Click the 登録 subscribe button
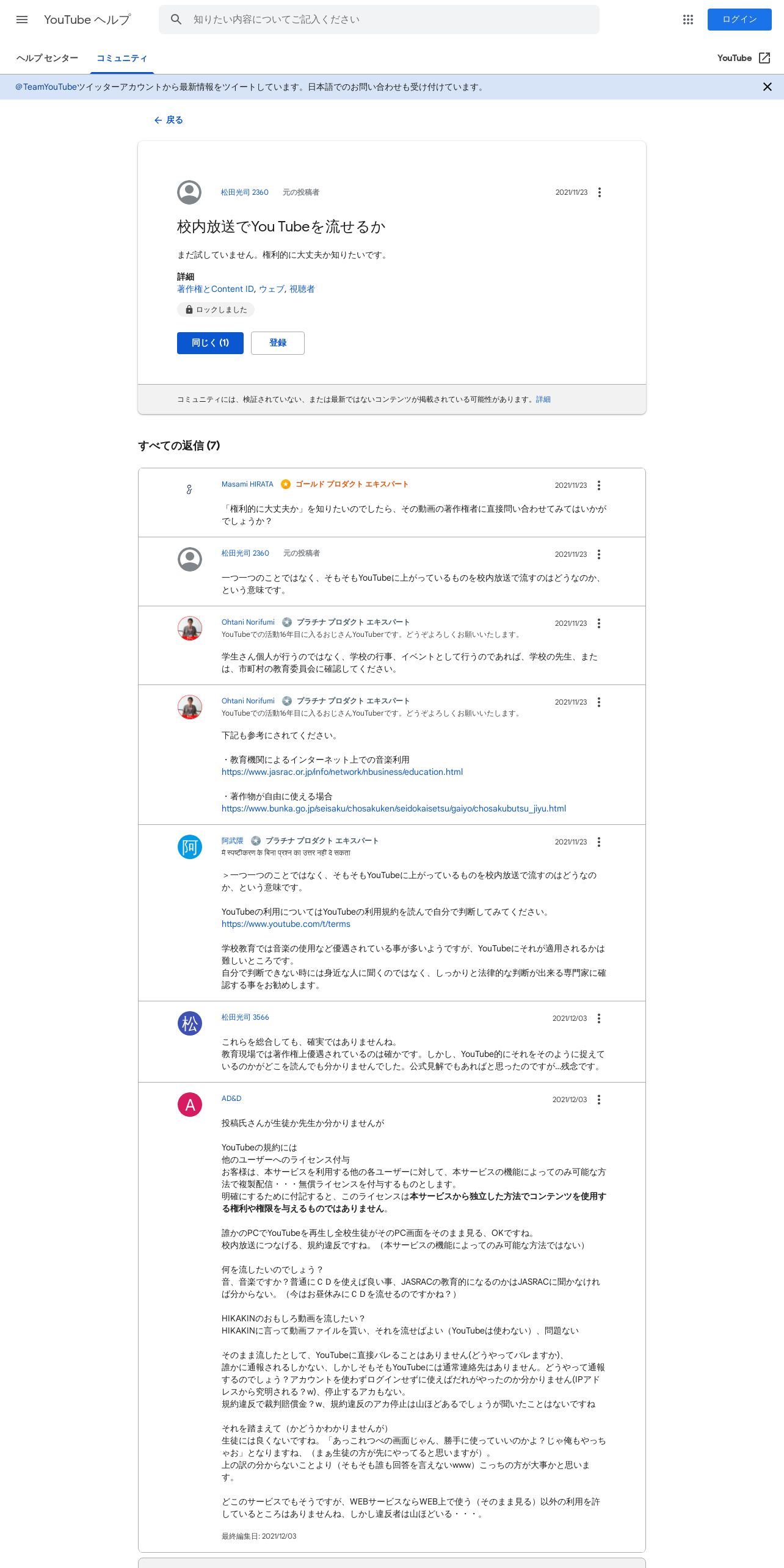Image resolution: width=784 pixels, height=1568 pixels. pos(278,343)
